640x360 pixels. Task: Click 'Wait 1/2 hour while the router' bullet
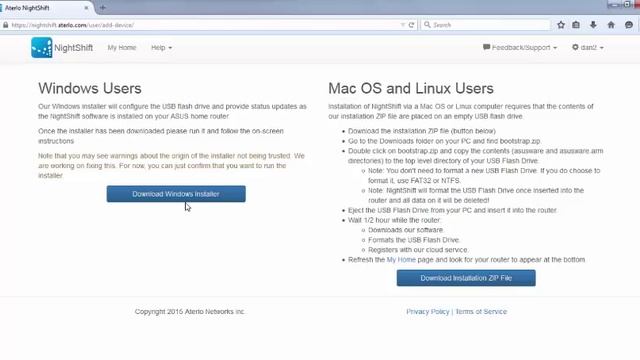coord(394,220)
